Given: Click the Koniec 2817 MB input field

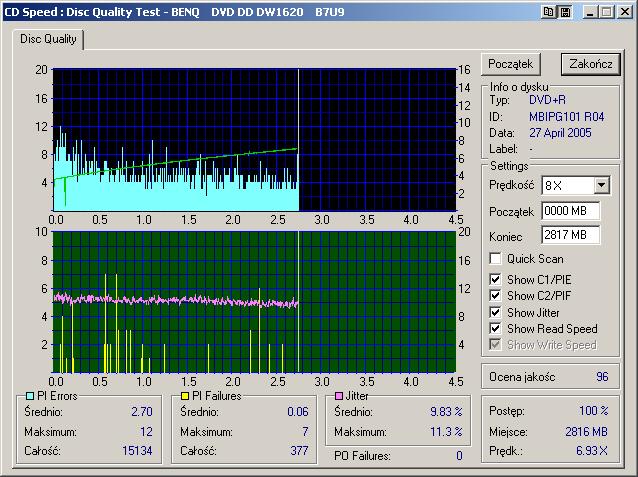Looking at the screenshot, I should [570, 235].
